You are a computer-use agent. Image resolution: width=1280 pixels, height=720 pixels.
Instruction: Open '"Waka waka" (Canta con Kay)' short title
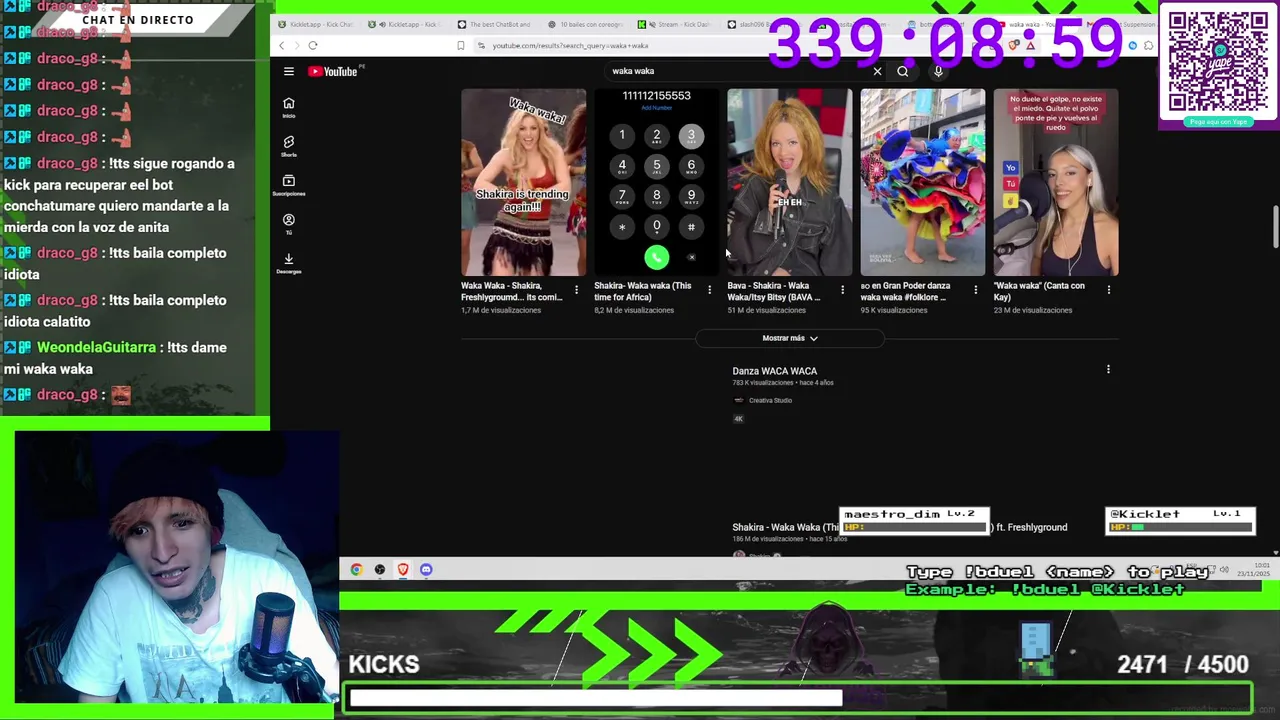pyautogui.click(x=1039, y=291)
